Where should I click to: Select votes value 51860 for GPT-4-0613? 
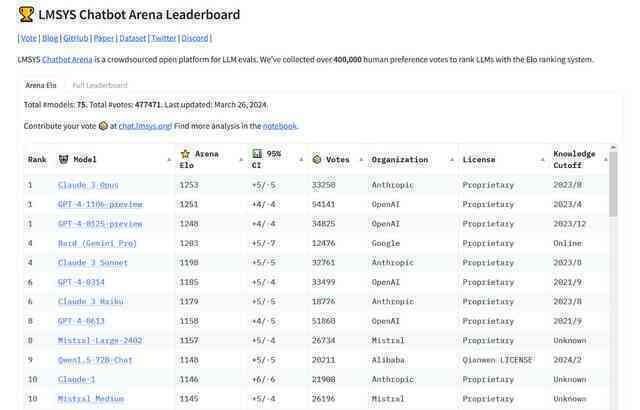[x=324, y=321]
